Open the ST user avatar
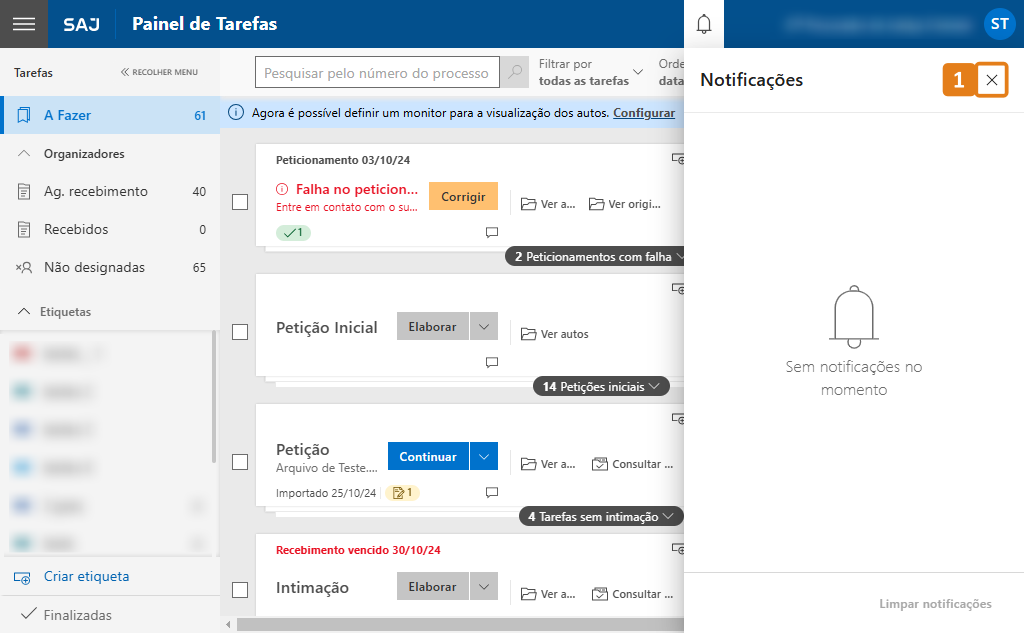This screenshot has width=1024, height=633. (x=998, y=24)
